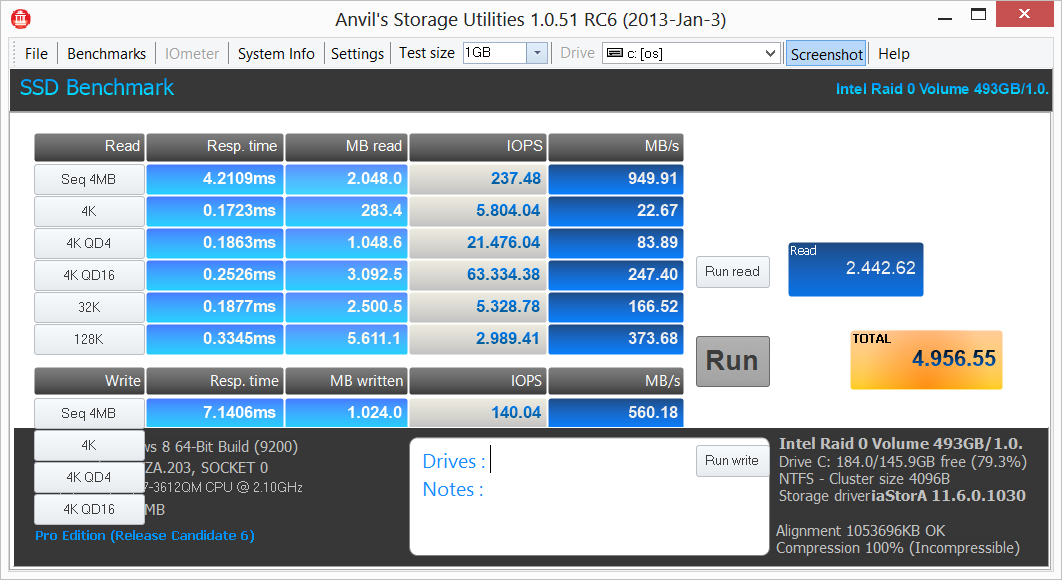Click the drive icon beside c: [os]
1062x580 pixels.
(x=615, y=53)
